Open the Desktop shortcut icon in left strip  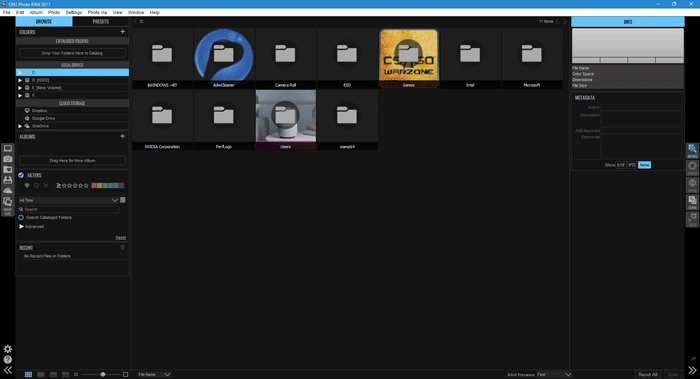pos(8,149)
